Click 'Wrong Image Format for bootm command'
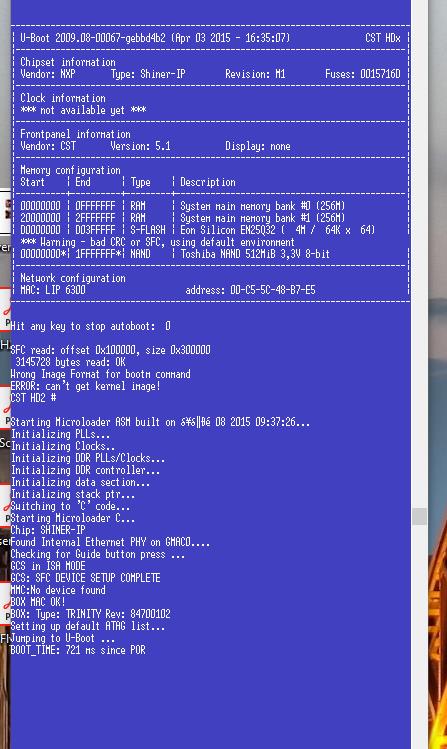The width and height of the screenshot is (447, 749). 100,374
